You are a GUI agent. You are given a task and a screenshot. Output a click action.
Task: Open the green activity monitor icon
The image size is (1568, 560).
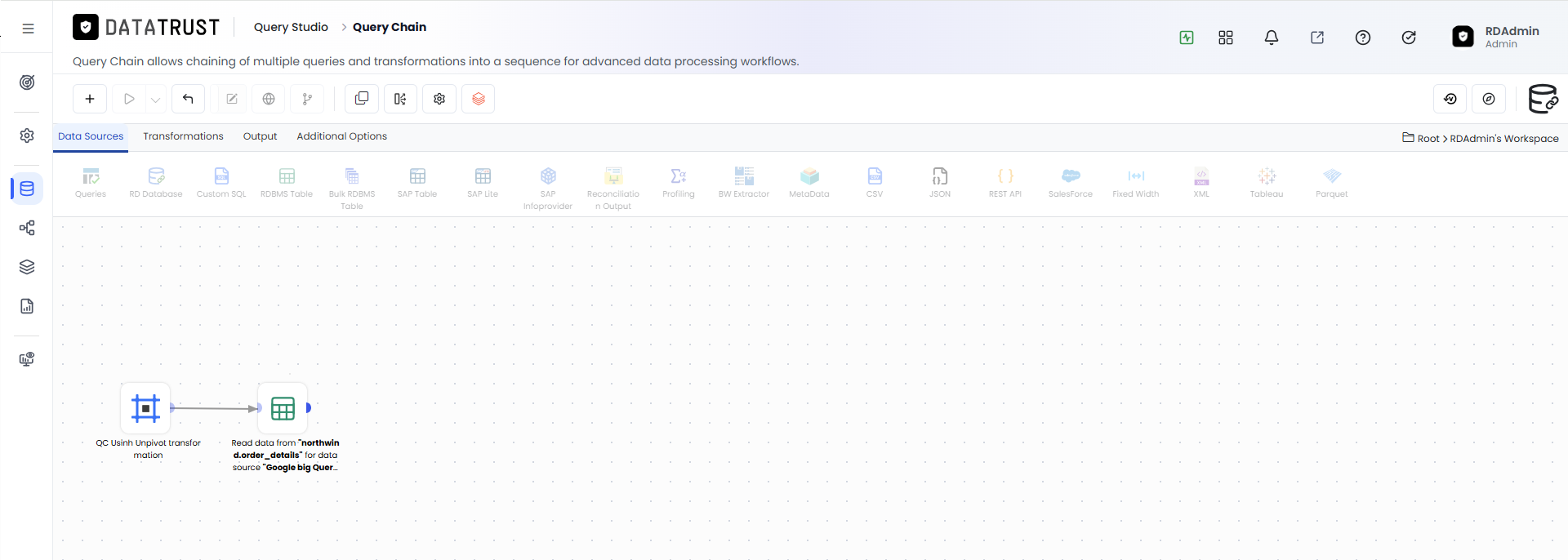click(x=1187, y=38)
